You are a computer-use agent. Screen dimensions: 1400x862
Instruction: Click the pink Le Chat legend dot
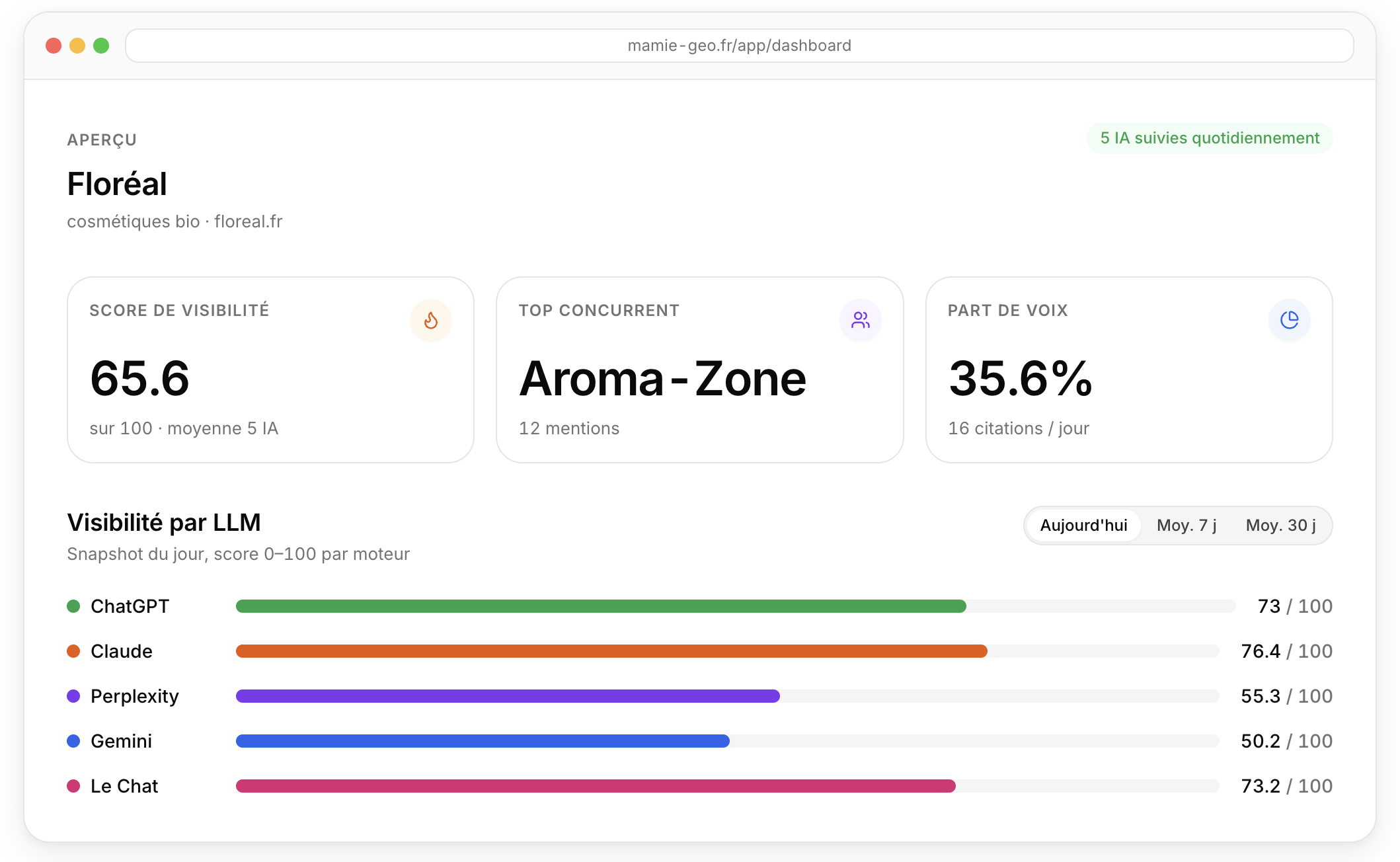73,786
